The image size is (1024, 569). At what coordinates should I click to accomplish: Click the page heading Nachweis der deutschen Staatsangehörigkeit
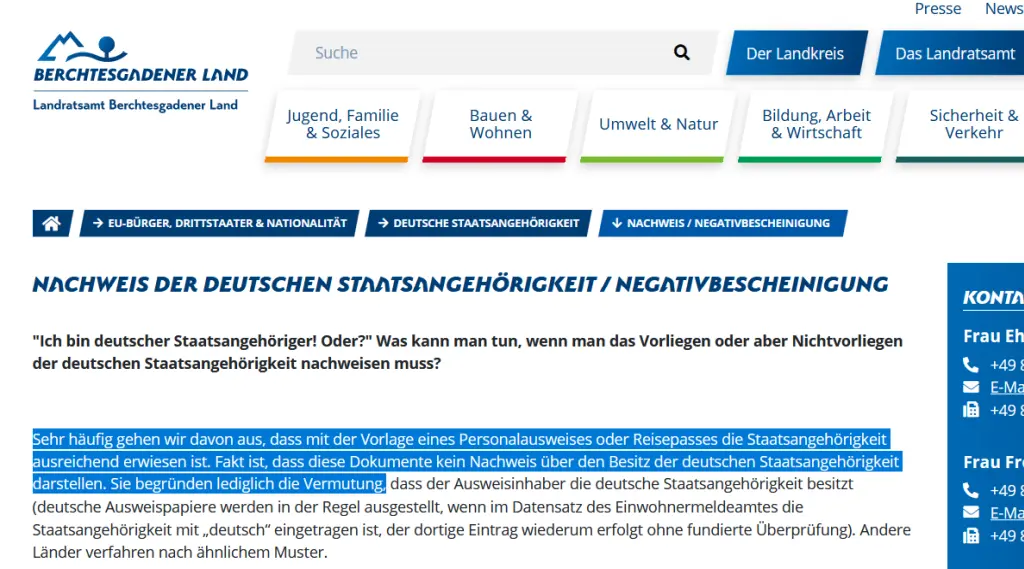point(460,284)
